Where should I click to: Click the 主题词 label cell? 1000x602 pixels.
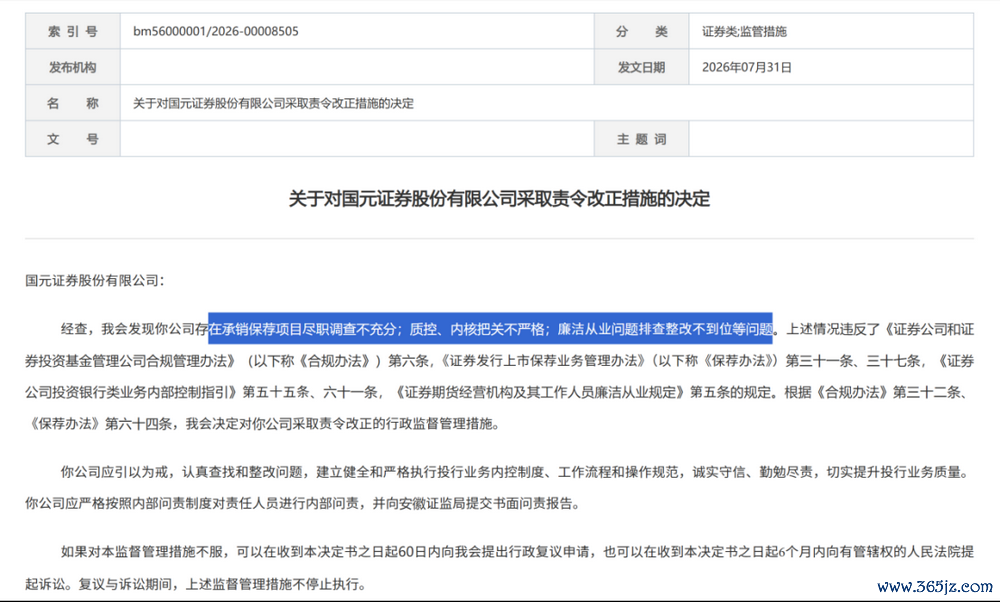coord(642,138)
